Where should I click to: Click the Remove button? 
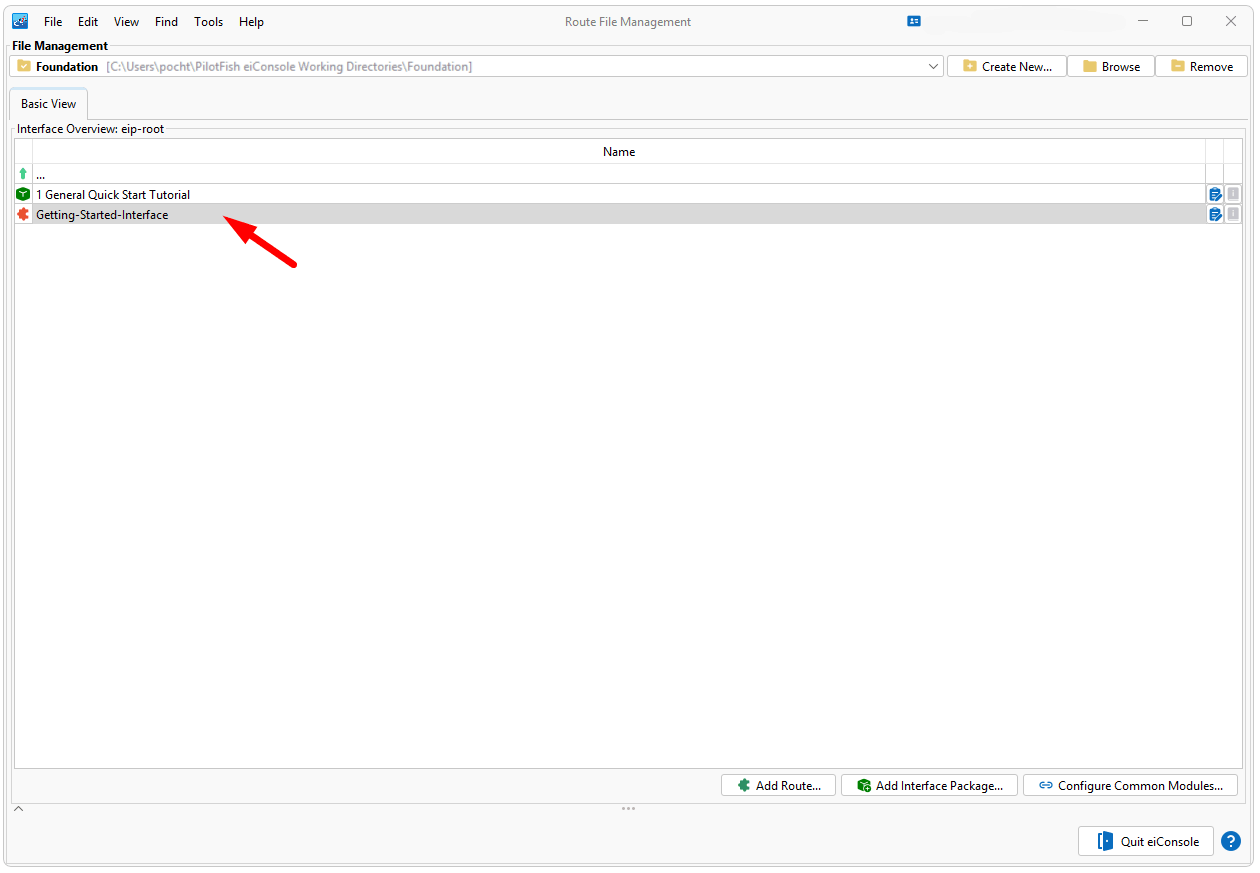tap(1202, 66)
